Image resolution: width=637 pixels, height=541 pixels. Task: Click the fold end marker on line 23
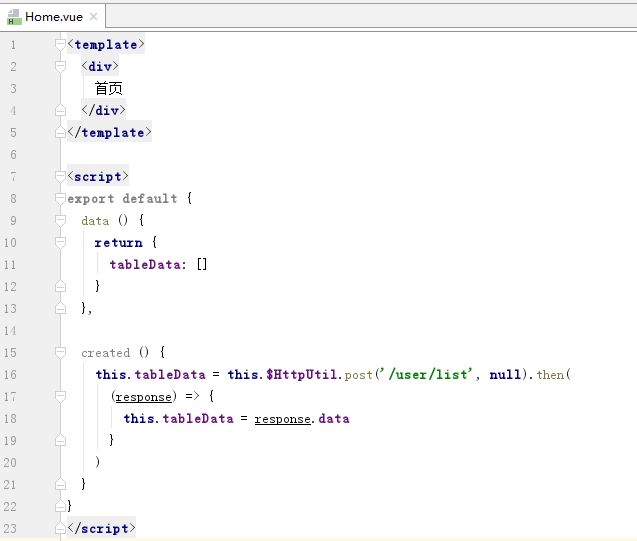pos(60,528)
